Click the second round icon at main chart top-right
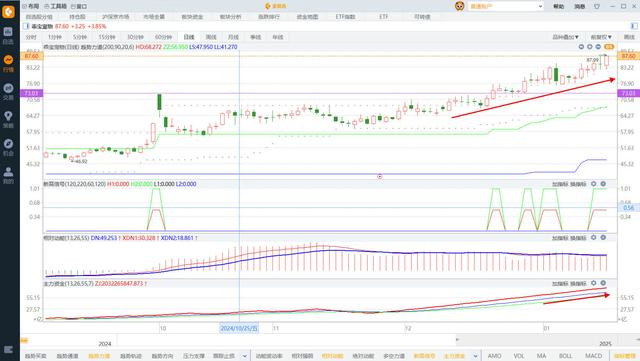 click(590, 47)
